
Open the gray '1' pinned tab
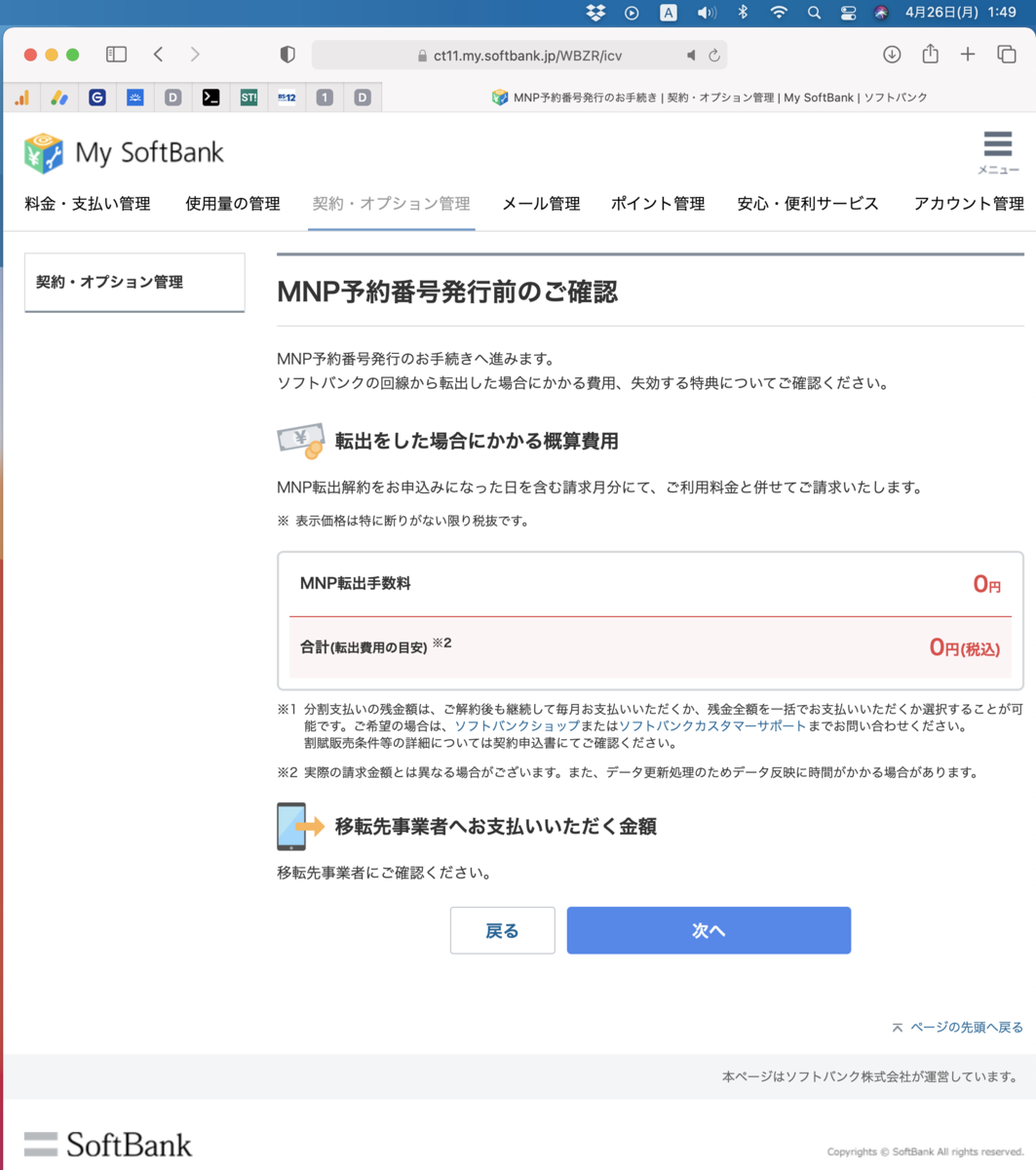(325, 97)
